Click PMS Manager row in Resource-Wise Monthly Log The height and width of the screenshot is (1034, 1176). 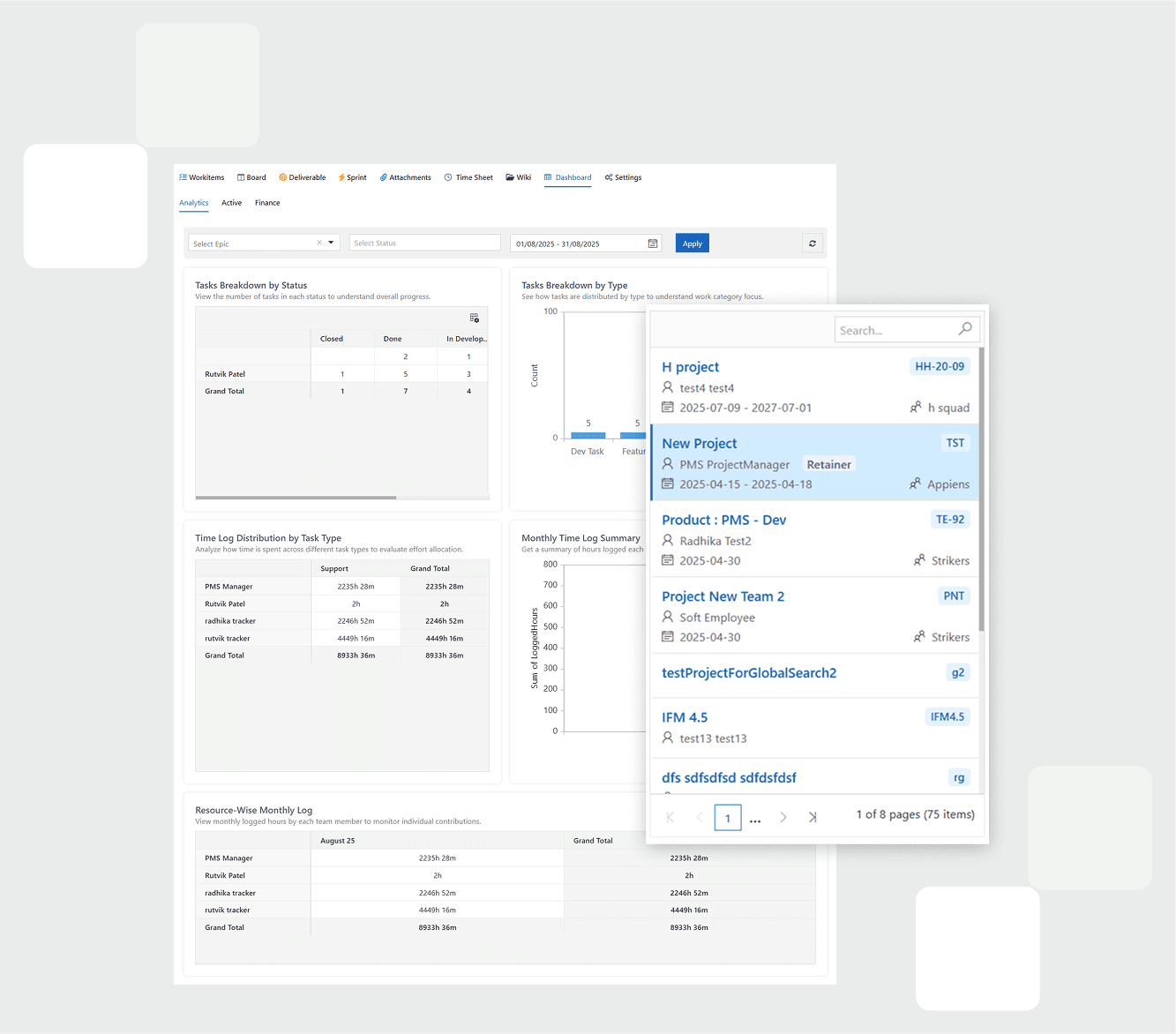(x=506, y=858)
